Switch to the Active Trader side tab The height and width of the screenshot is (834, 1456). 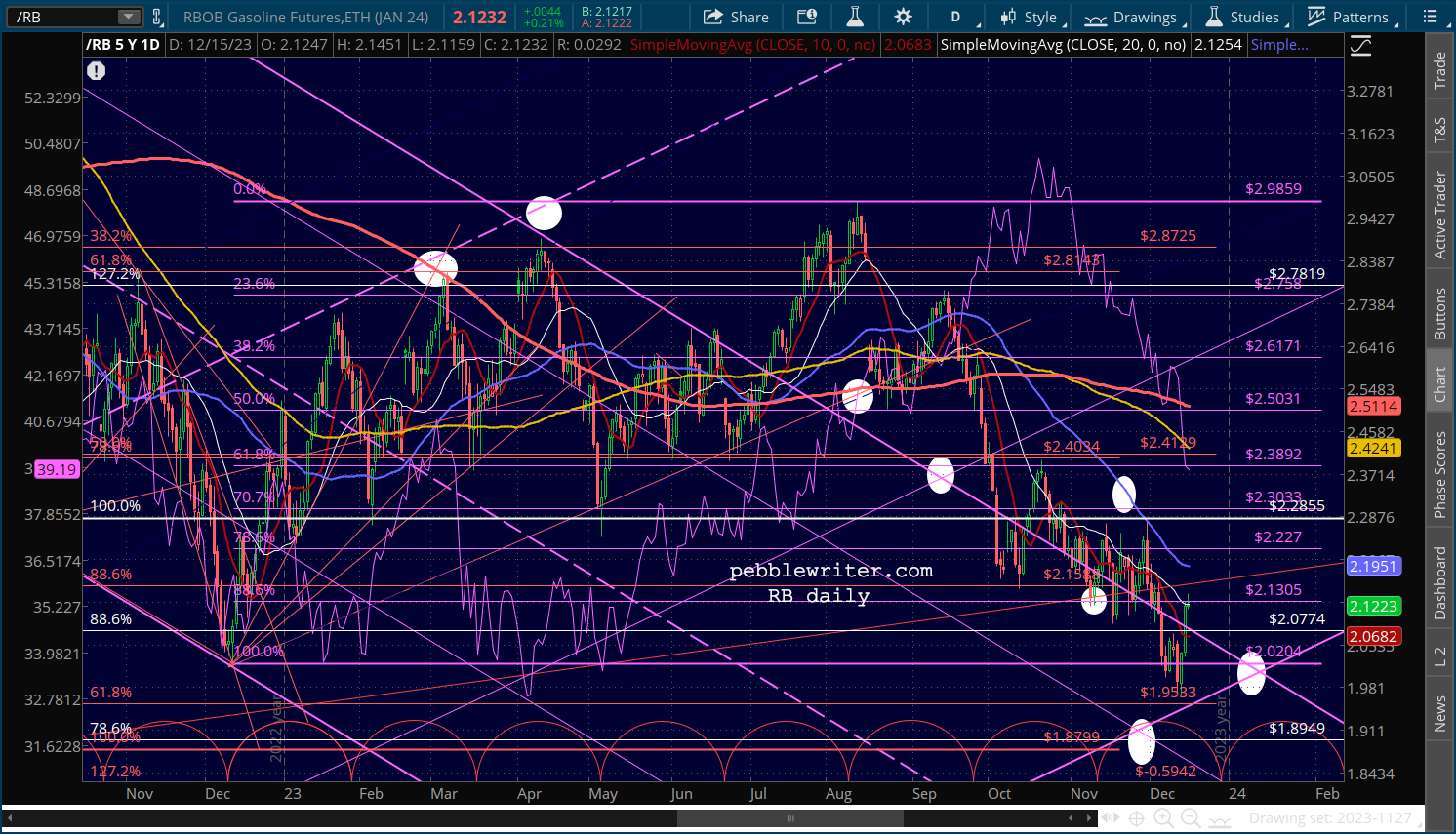tap(1439, 215)
